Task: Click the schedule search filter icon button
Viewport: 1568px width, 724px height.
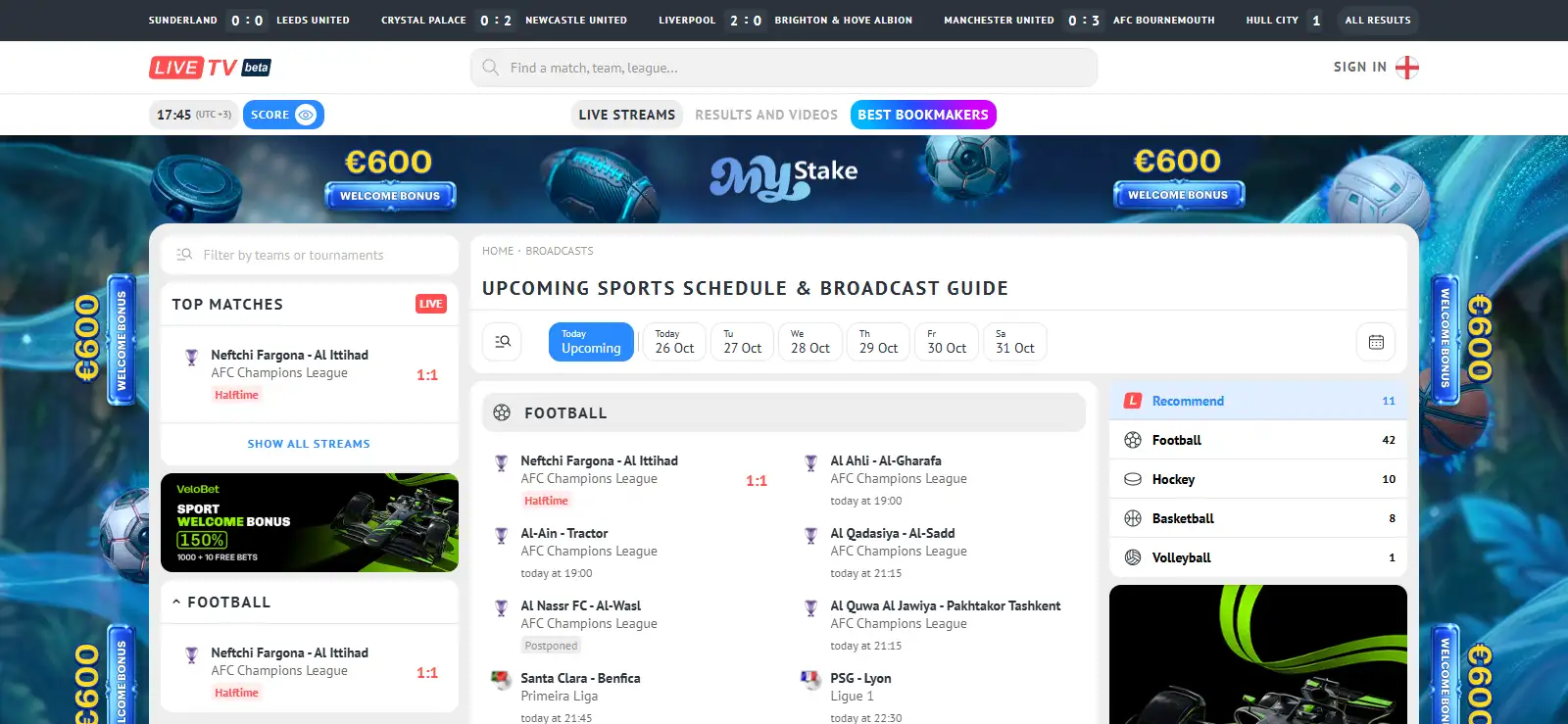Action: click(x=502, y=342)
